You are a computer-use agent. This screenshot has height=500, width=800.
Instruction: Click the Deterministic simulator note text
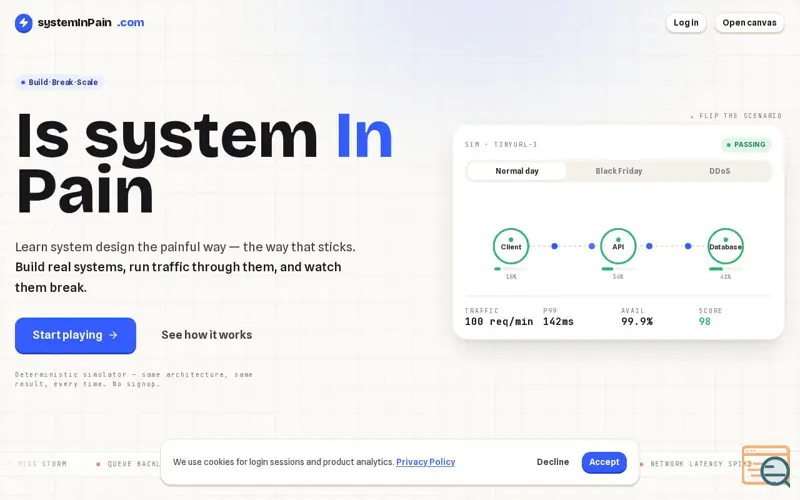134,379
